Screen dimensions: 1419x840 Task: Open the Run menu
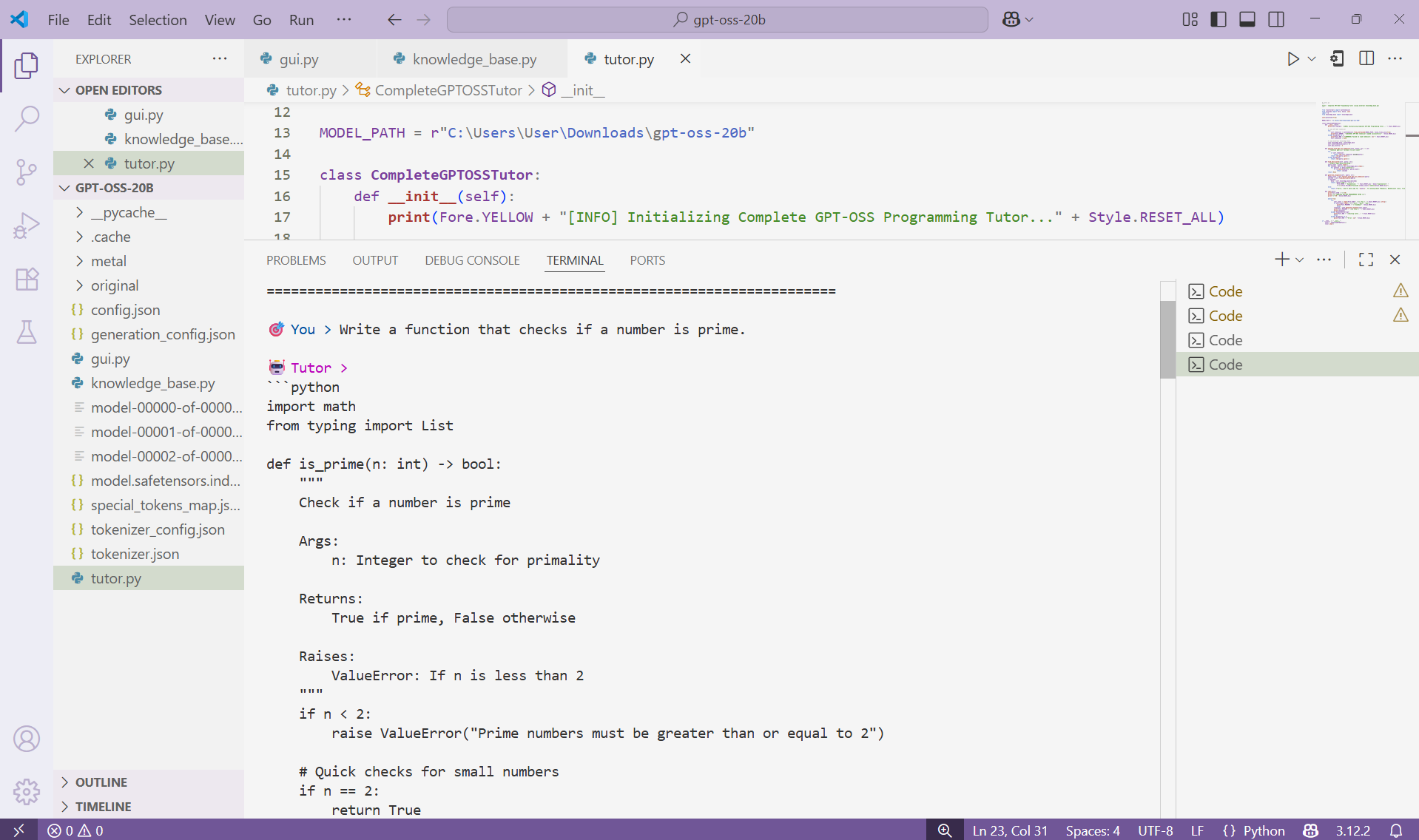(x=301, y=20)
